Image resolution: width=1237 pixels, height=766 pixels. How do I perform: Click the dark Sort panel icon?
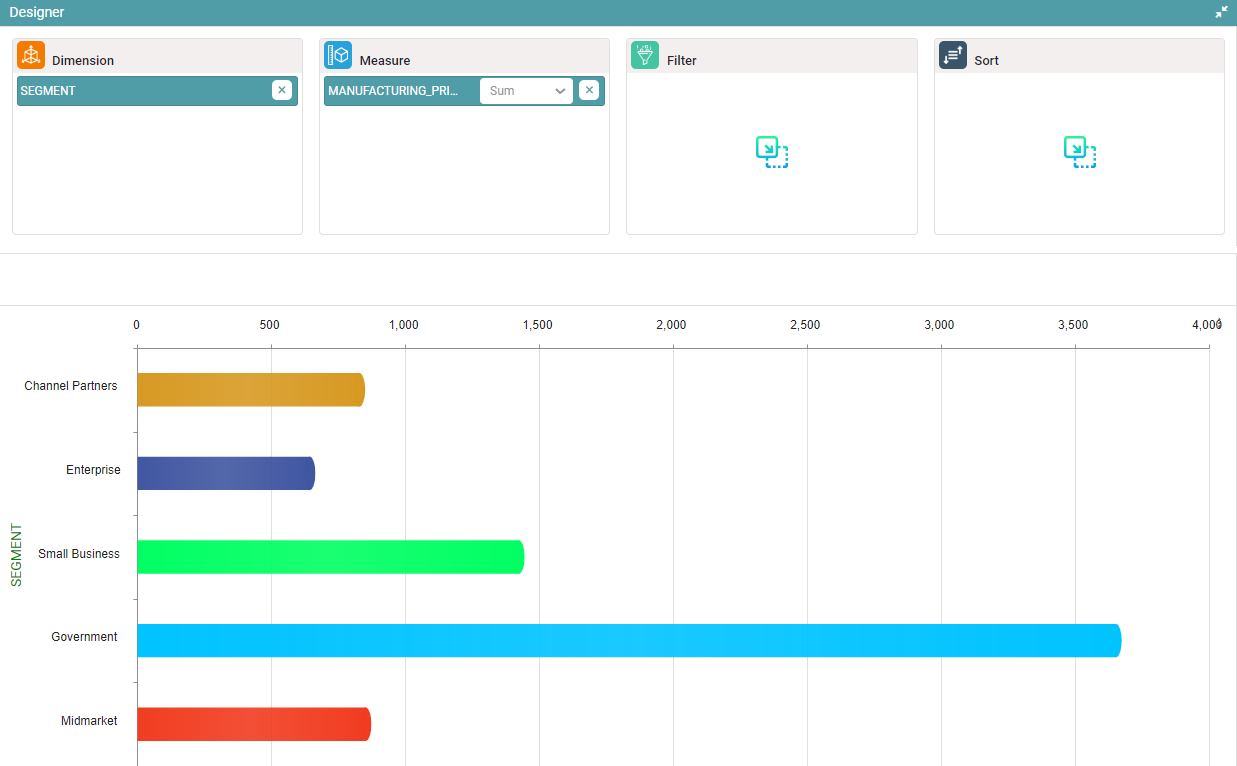point(953,56)
